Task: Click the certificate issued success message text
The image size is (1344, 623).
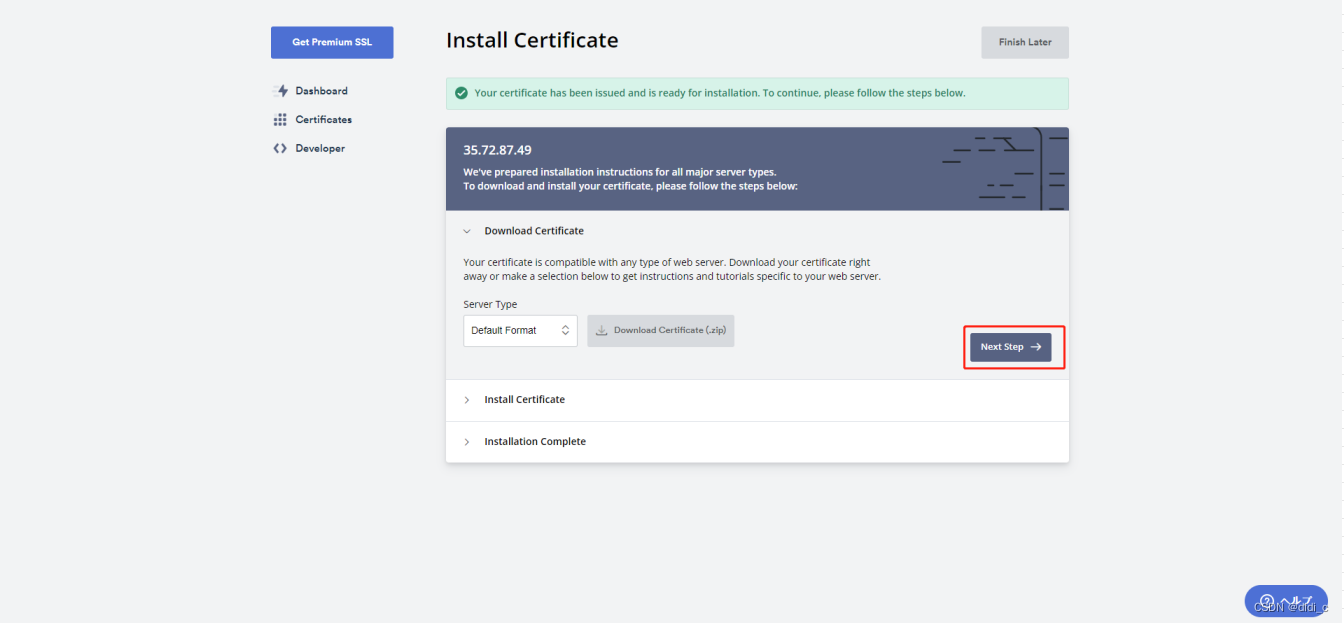Action: pyautogui.click(x=720, y=93)
